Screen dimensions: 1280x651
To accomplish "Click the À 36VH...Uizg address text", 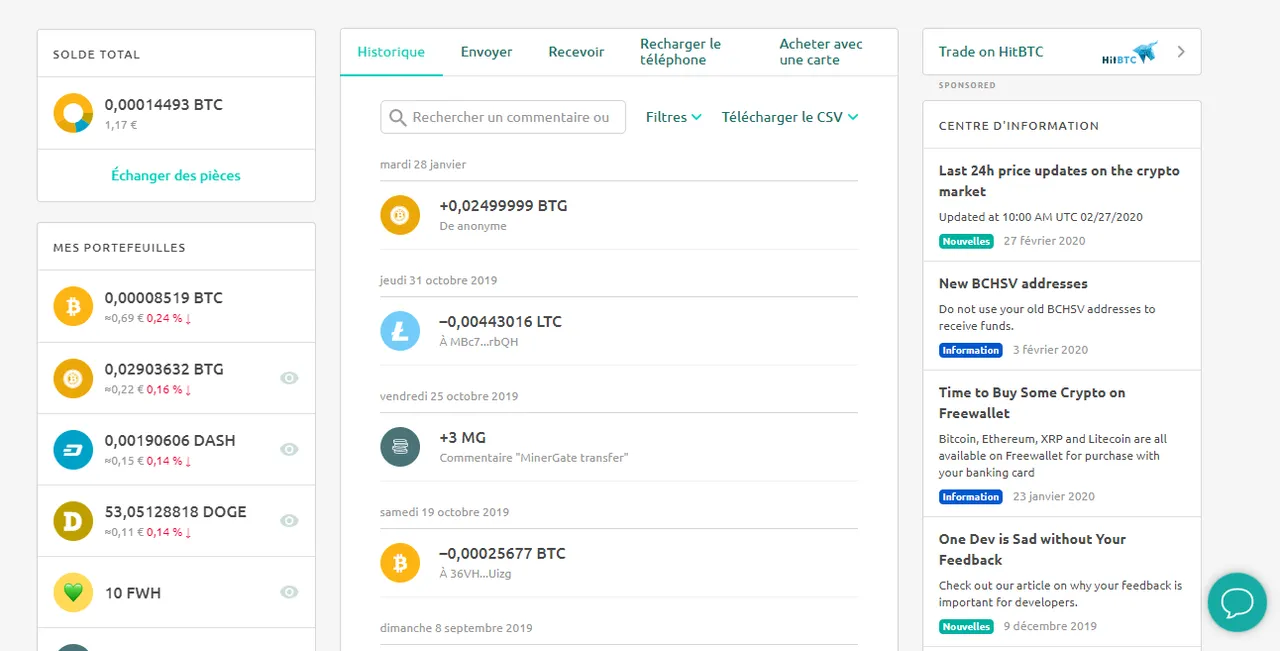I will [x=475, y=574].
